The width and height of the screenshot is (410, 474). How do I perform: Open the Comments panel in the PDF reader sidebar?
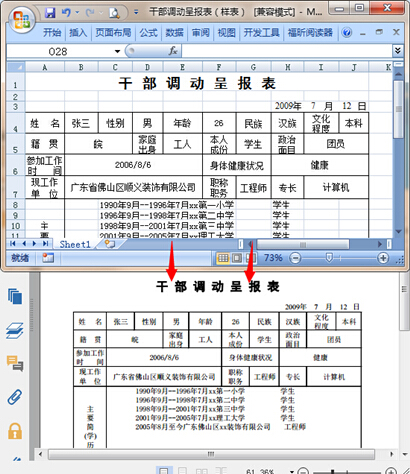coord(15,363)
